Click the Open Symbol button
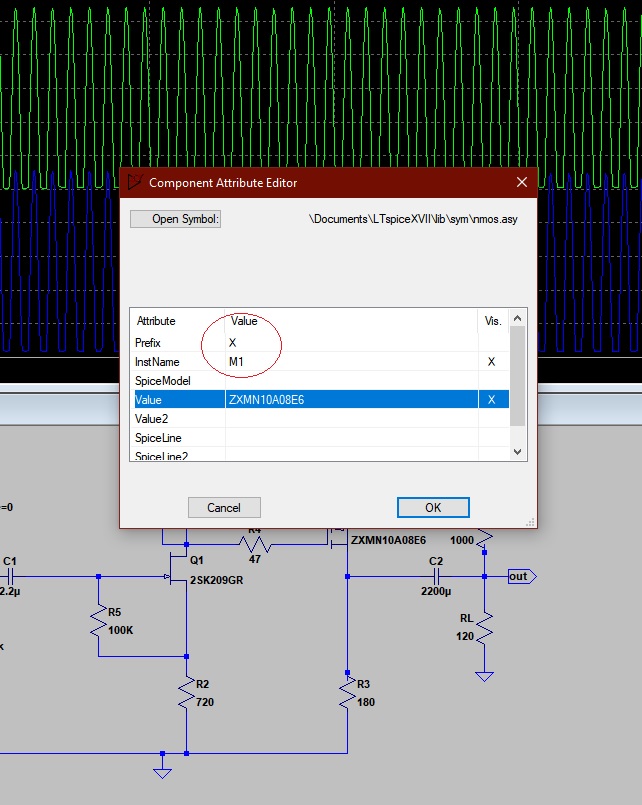The height and width of the screenshot is (805, 642). (176, 219)
